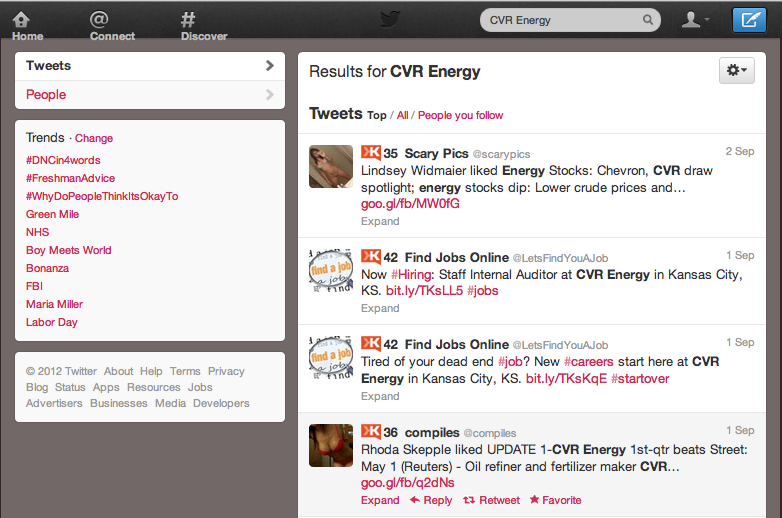Viewport: 782px width, 518px height.
Task: Open link bit.ly/TKsLL5
Action: click(424, 291)
